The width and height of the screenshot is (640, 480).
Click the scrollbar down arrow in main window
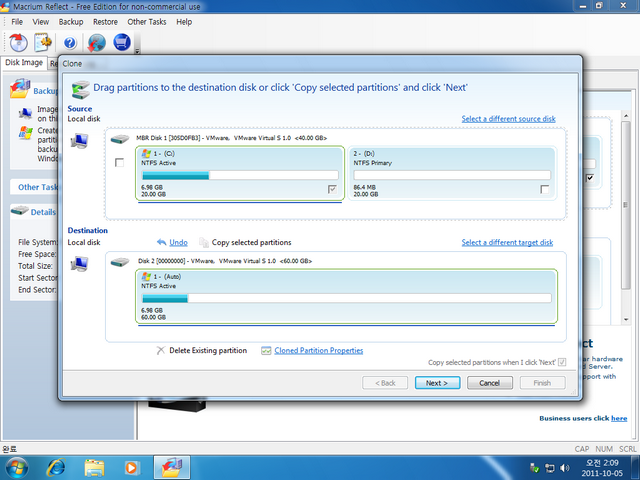point(626,320)
